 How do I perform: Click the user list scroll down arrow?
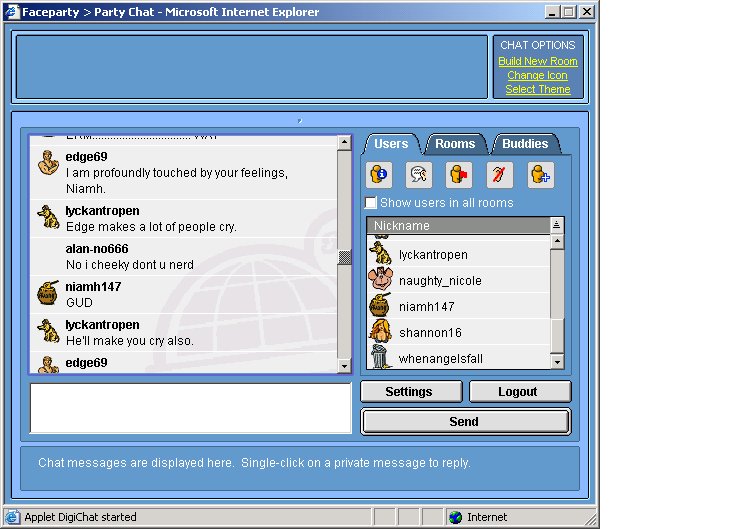pyautogui.click(x=557, y=362)
